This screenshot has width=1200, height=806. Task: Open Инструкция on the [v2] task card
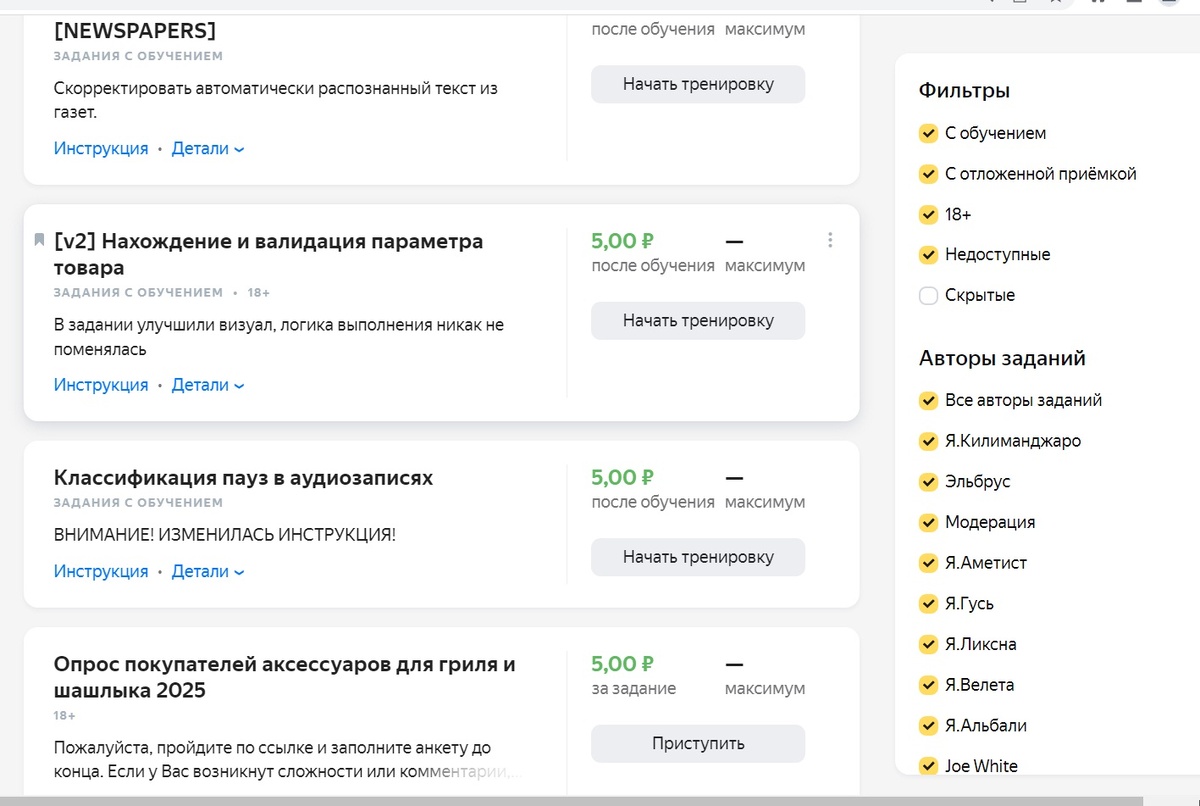(x=100, y=384)
